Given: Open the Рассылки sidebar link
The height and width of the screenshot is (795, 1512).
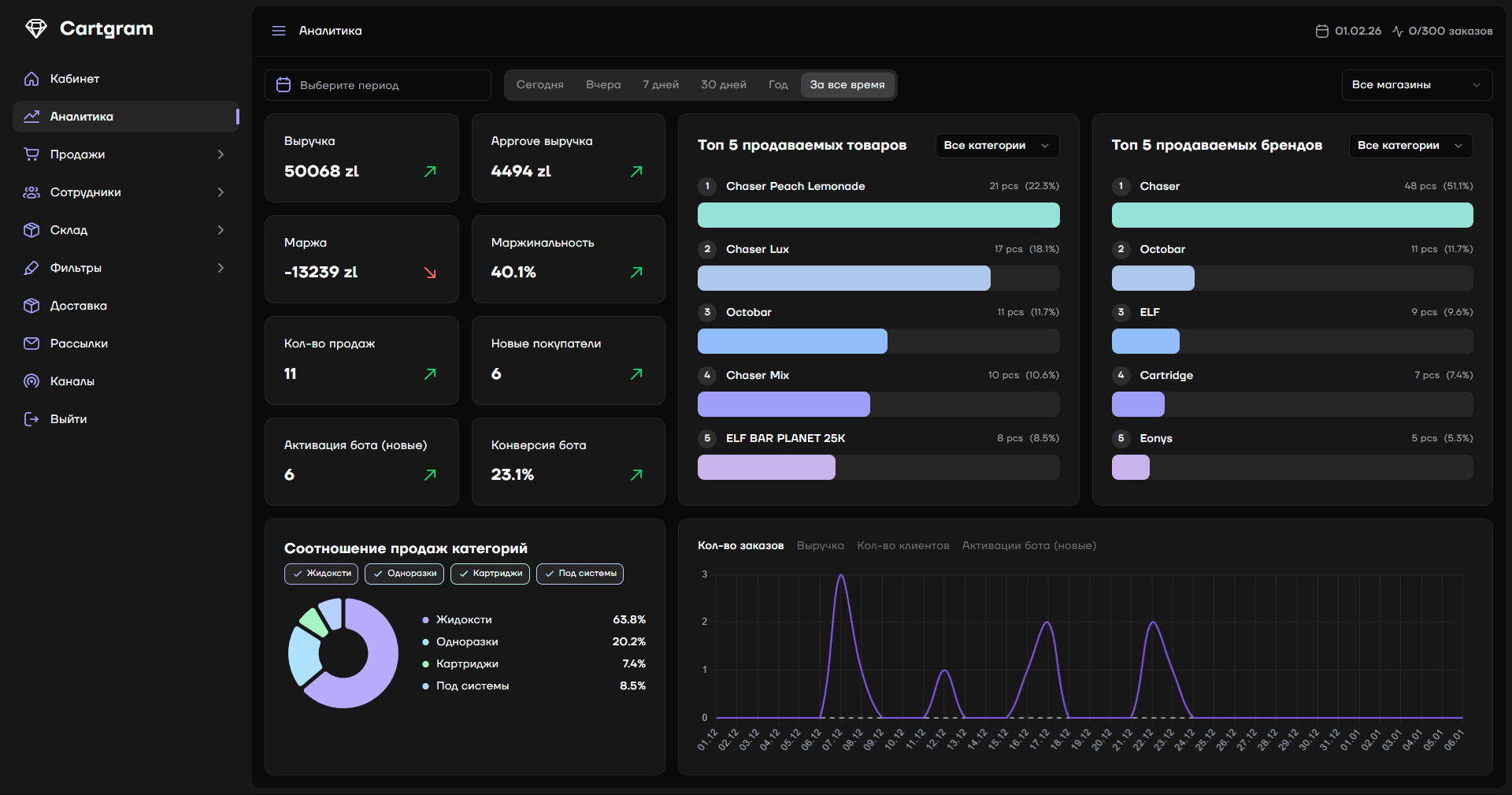Looking at the screenshot, I should pyautogui.click(x=126, y=344).
